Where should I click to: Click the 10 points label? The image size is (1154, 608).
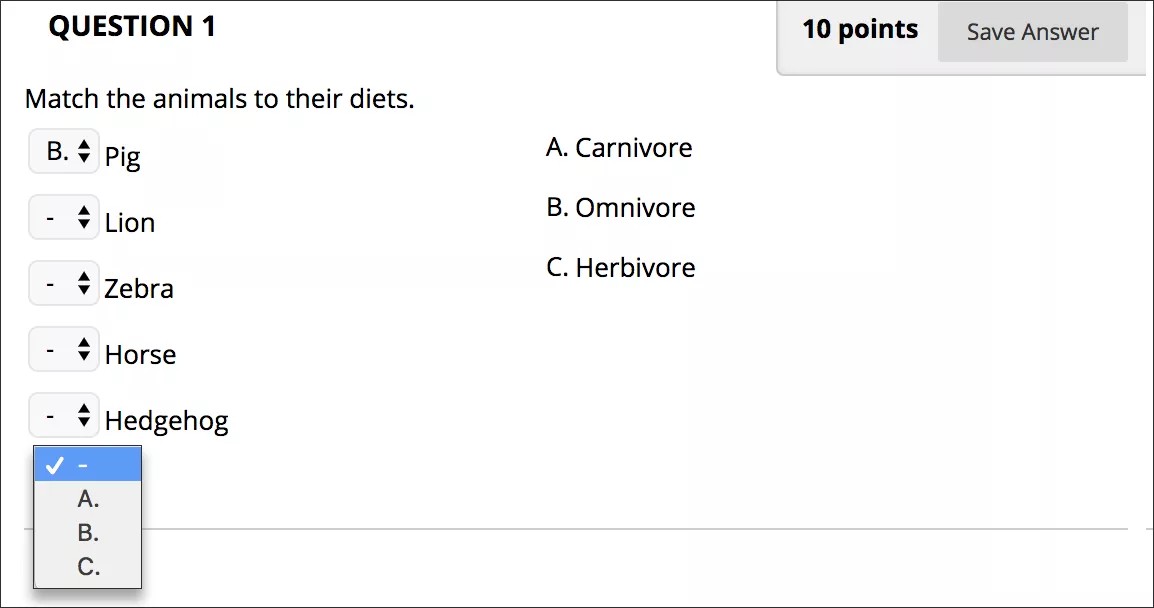tap(860, 30)
